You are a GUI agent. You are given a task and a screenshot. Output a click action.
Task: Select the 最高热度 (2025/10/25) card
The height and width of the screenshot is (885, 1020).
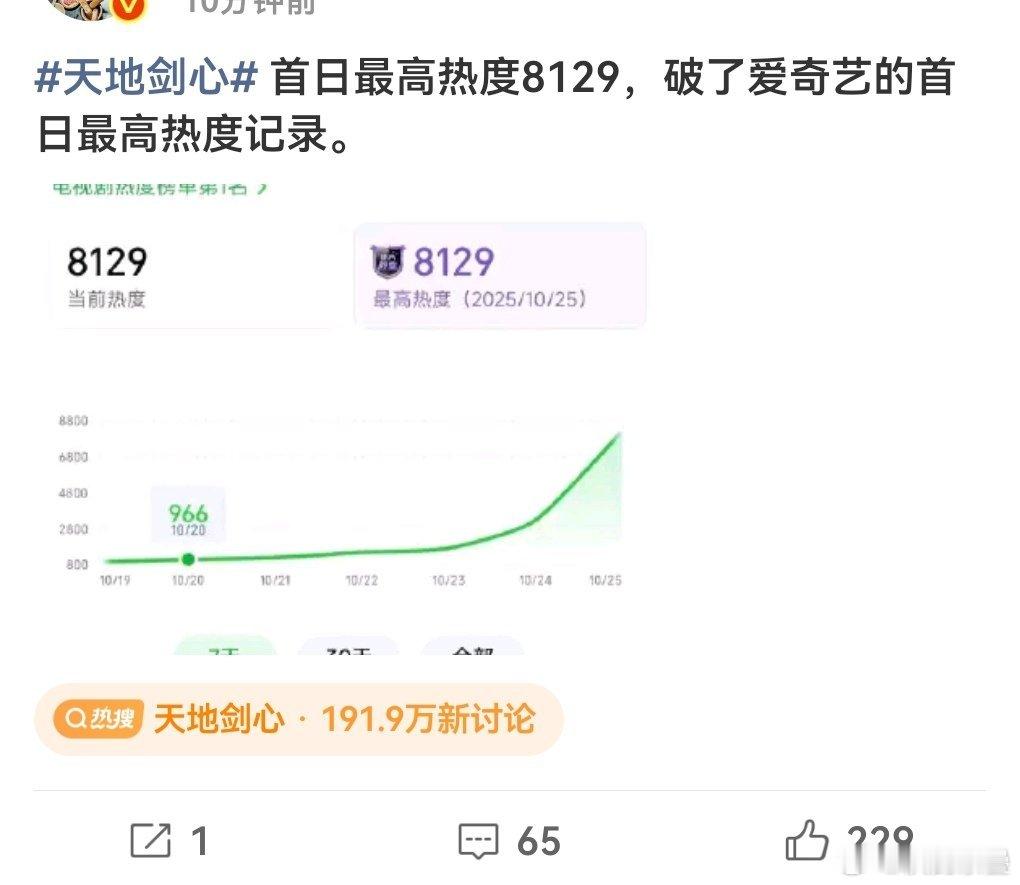click(x=499, y=276)
